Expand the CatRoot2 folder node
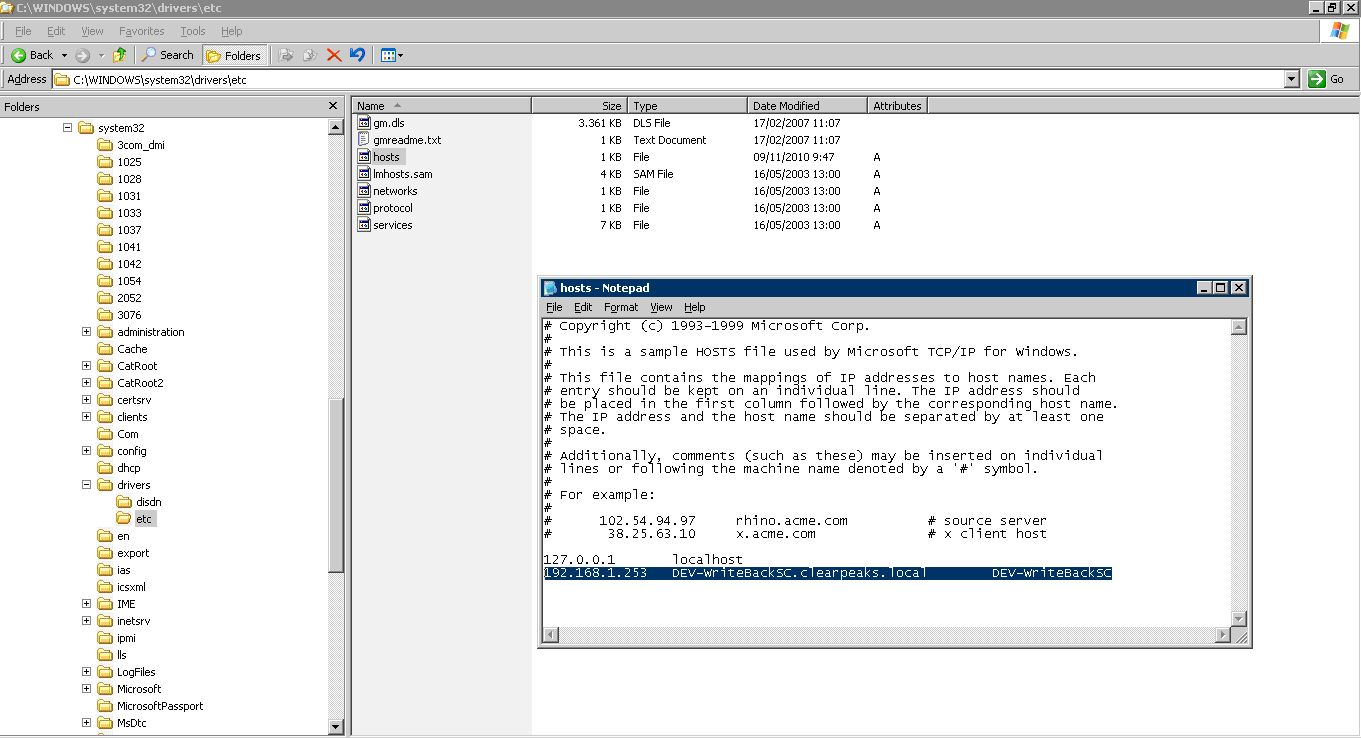 pos(87,383)
